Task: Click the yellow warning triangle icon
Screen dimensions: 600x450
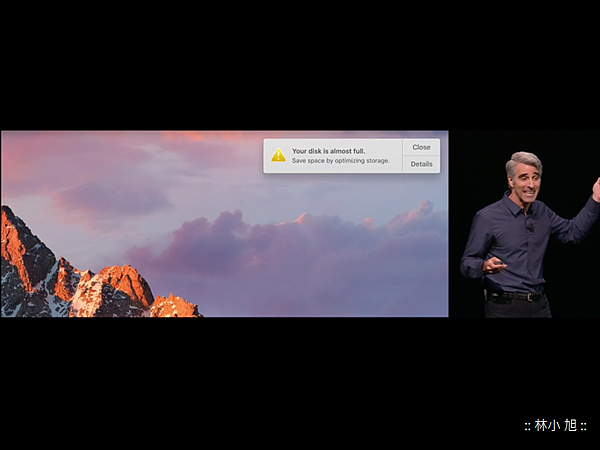Action: coord(279,155)
